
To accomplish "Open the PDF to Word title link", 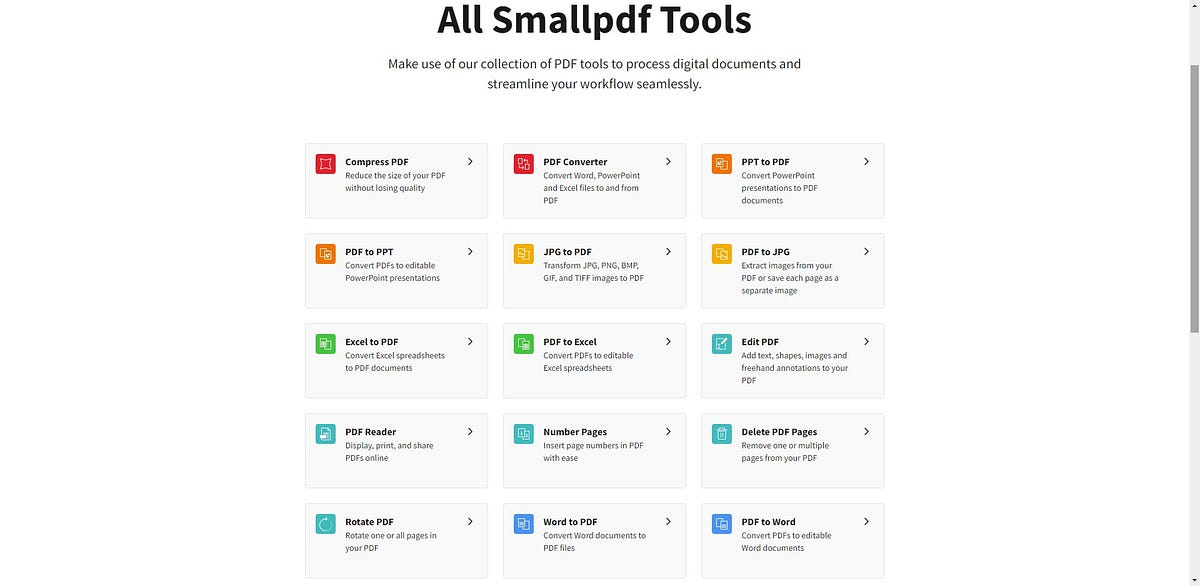I will 768,522.
